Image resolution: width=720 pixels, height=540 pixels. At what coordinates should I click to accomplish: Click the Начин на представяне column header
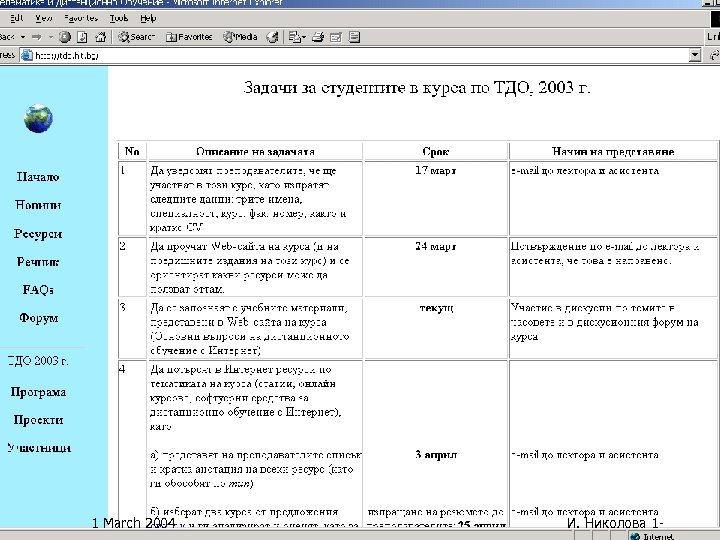click(613, 152)
